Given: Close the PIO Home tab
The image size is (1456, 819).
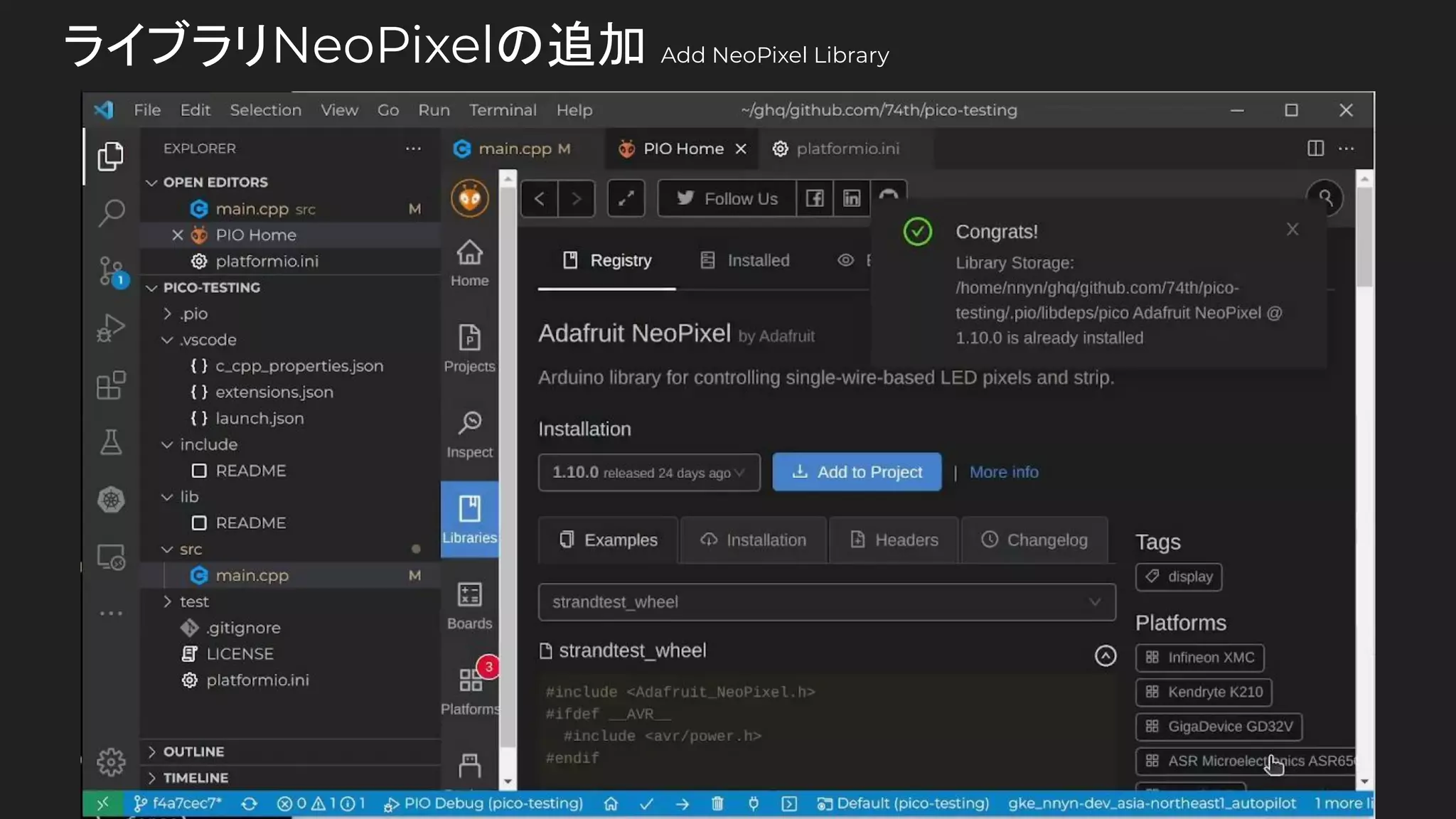Looking at the screenshot, I should click(x=741, y=149).
